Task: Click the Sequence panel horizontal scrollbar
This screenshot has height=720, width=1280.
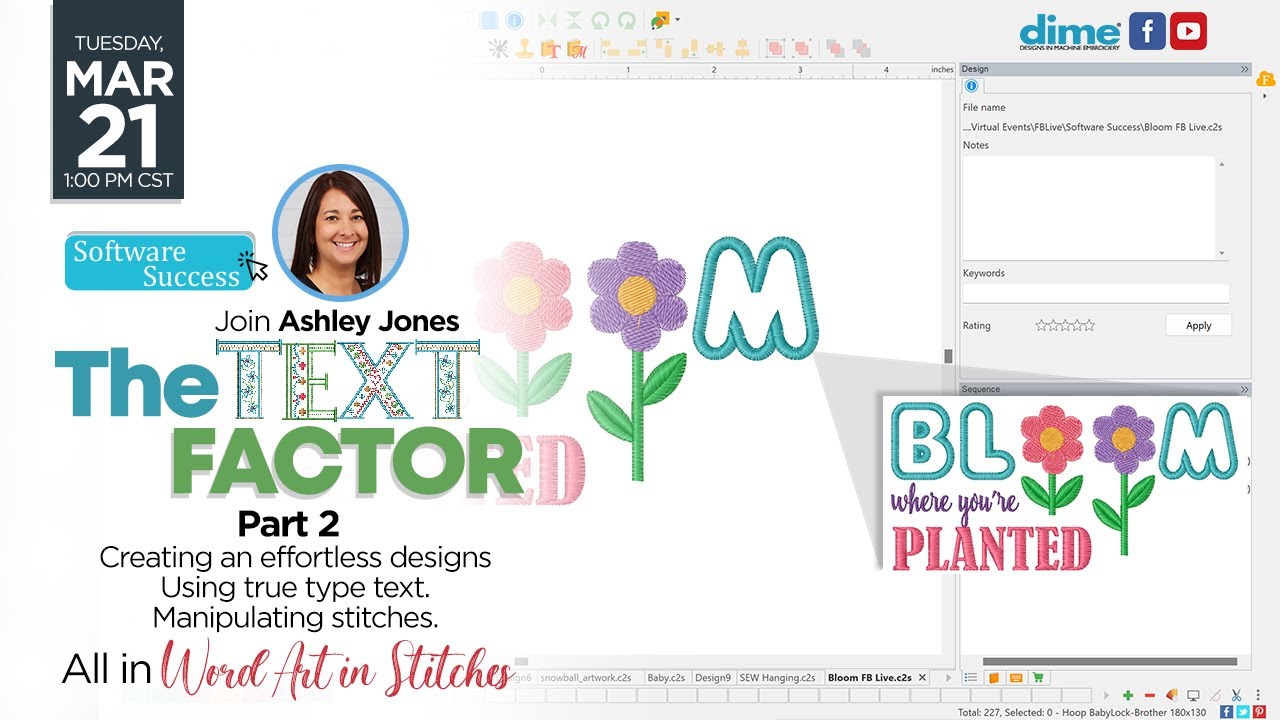Action: click(x=1110, y=661)
